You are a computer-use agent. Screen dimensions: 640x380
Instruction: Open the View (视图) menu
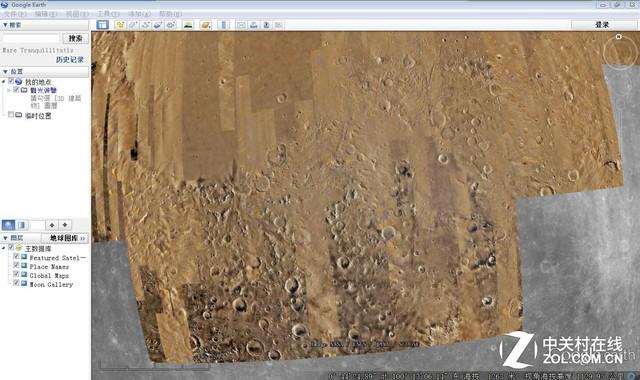[x=77, y=14]
